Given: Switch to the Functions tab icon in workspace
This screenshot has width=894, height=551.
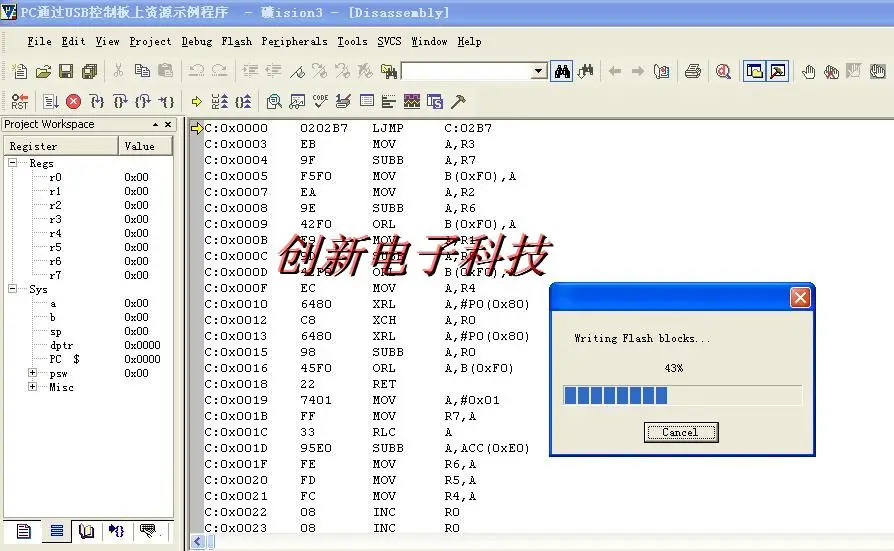Looking at the screenshot, I should pyautogui.click(x=117, y=532).
